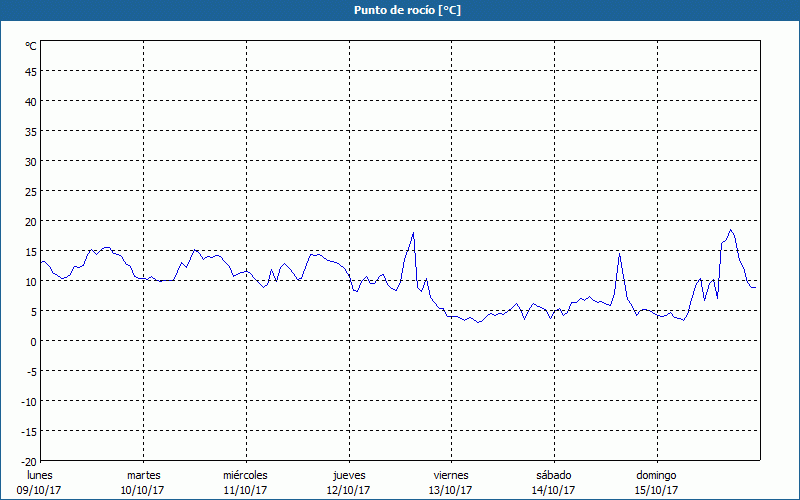Viewport: 800px width, 500px height.
Task: Click the chart title Punto de rocío
Action: (400, 10)
